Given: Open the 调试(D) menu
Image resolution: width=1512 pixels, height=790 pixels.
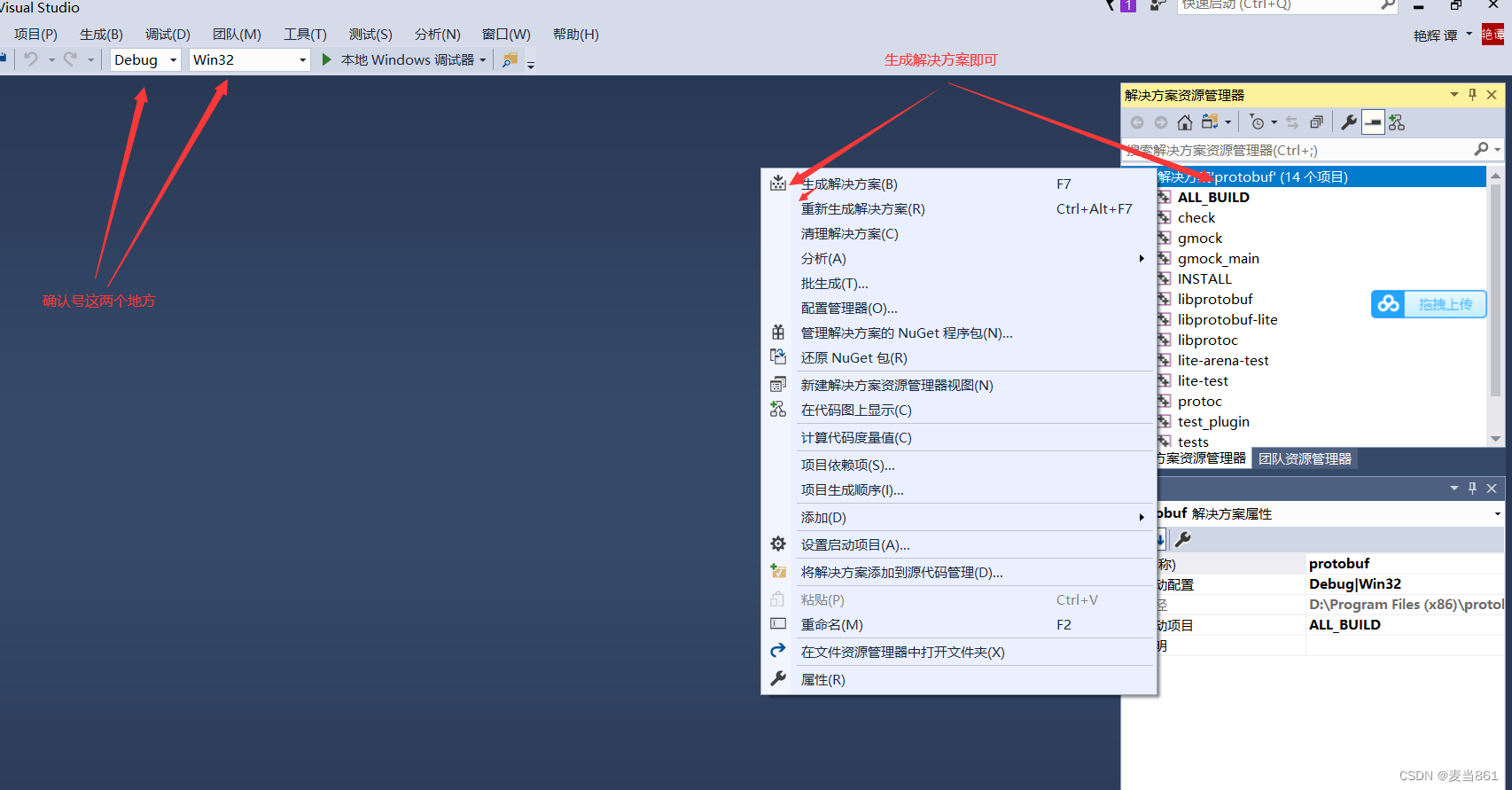Looking at the screenshot, I should 168,35.
